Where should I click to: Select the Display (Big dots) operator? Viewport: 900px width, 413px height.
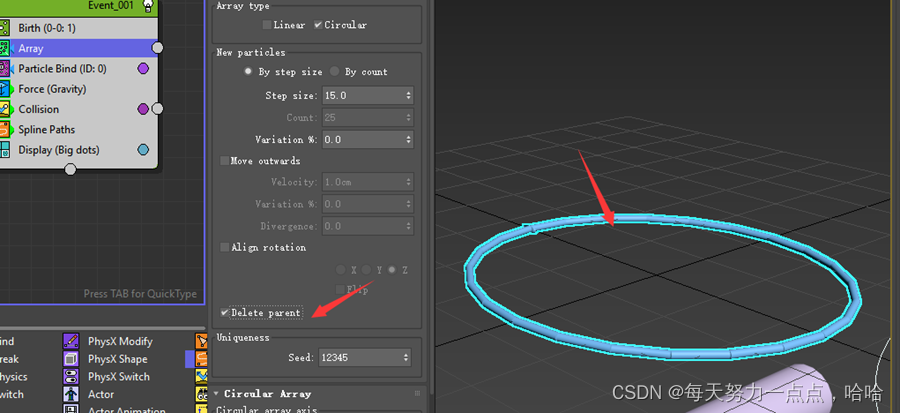tap(79, 150)
